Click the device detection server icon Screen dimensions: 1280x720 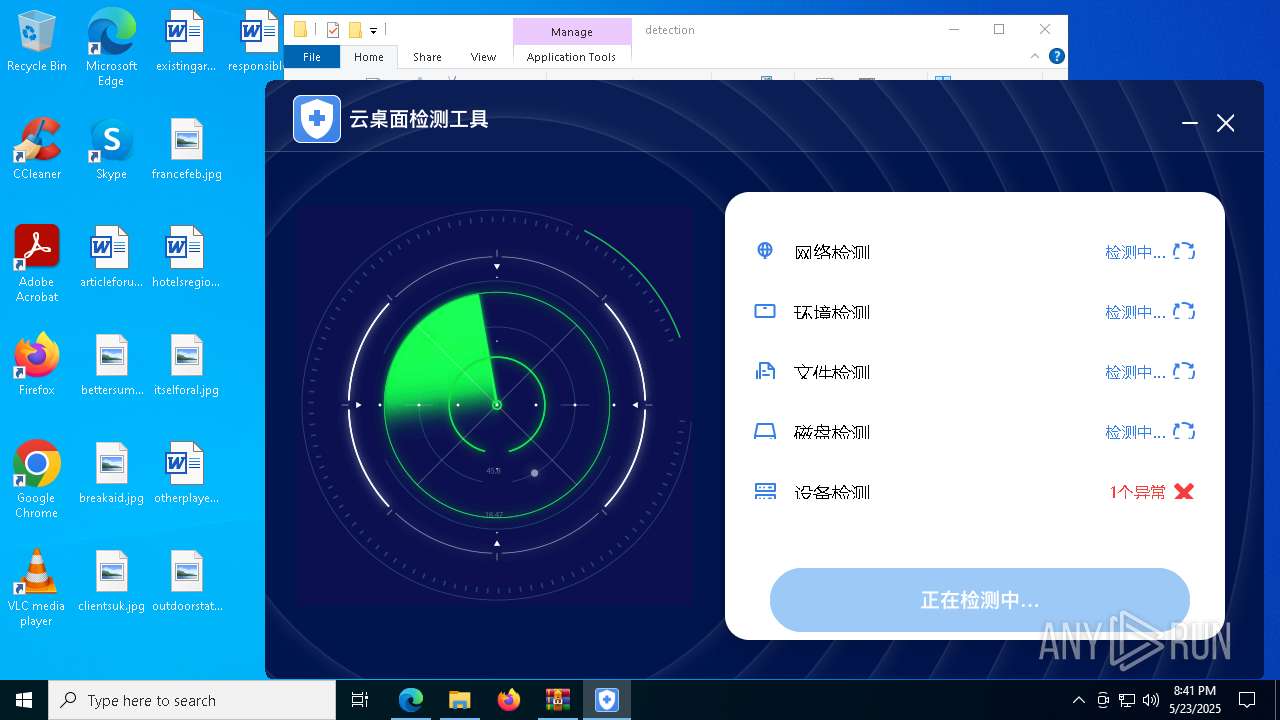[765, 491]
